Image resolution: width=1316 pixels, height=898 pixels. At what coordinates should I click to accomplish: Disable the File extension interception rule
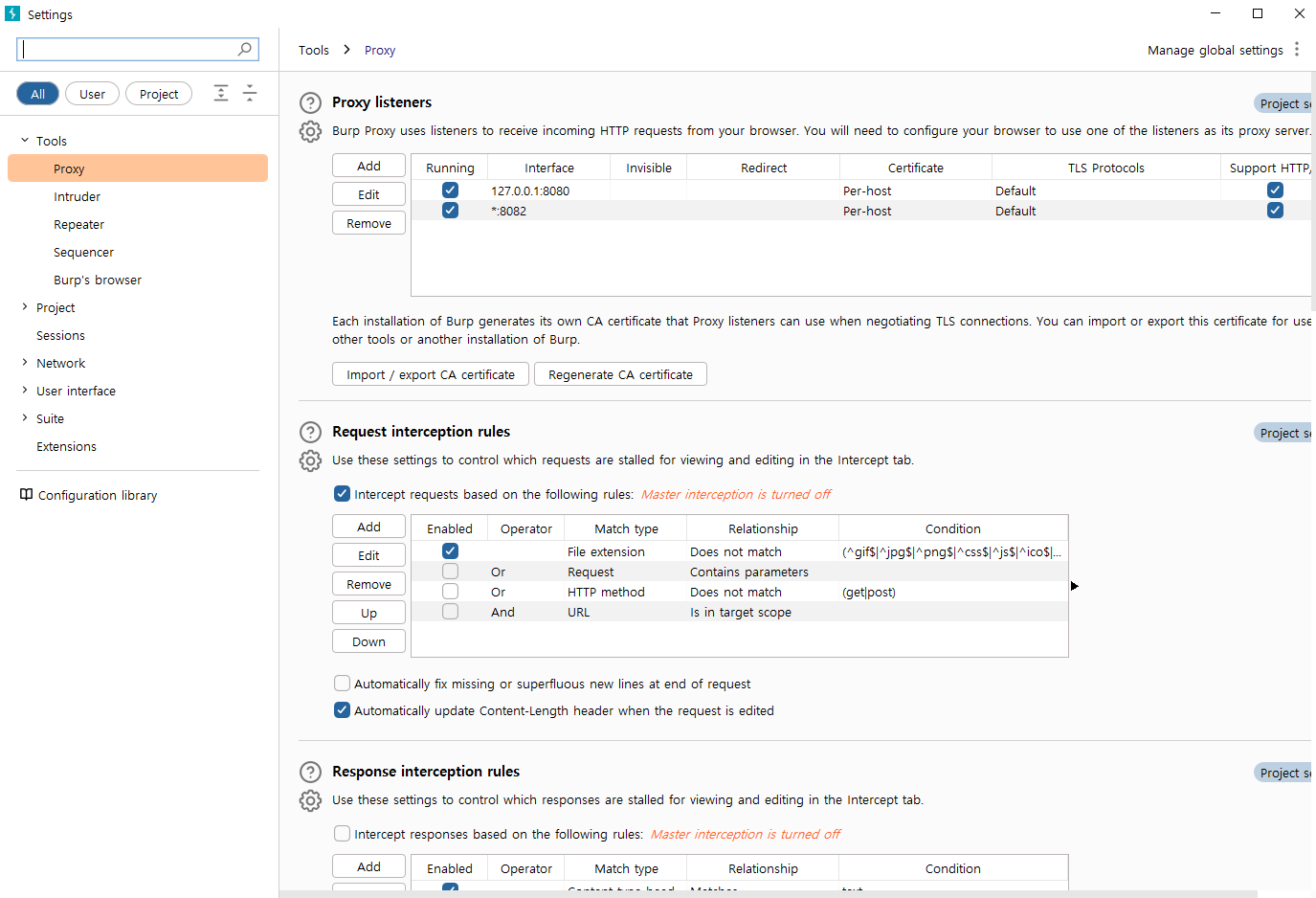[450, 551]
